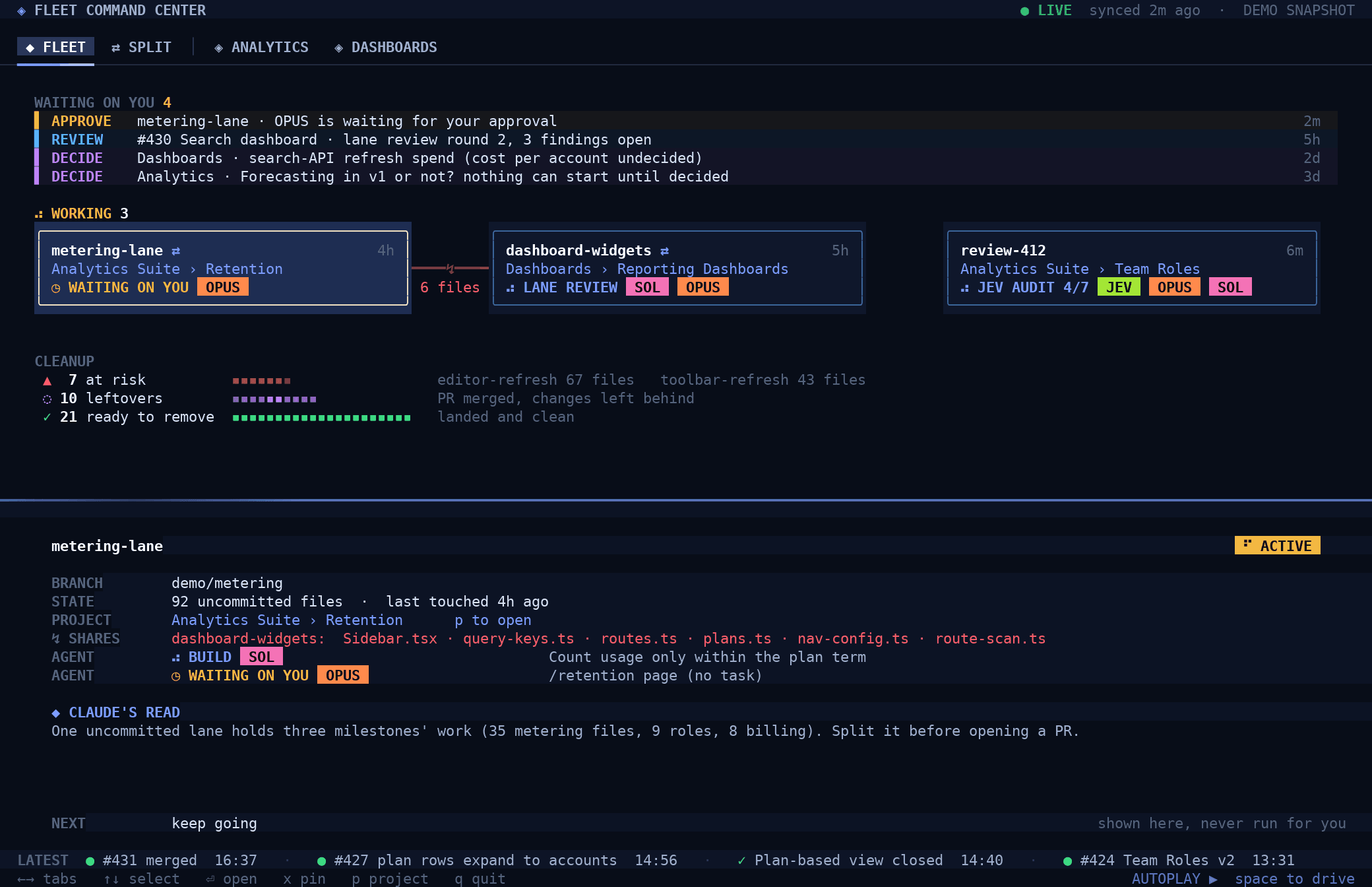Click editor-refresh 67 files entry
The width and height of the screenshot is (1372, 887).
pos(536,379)
